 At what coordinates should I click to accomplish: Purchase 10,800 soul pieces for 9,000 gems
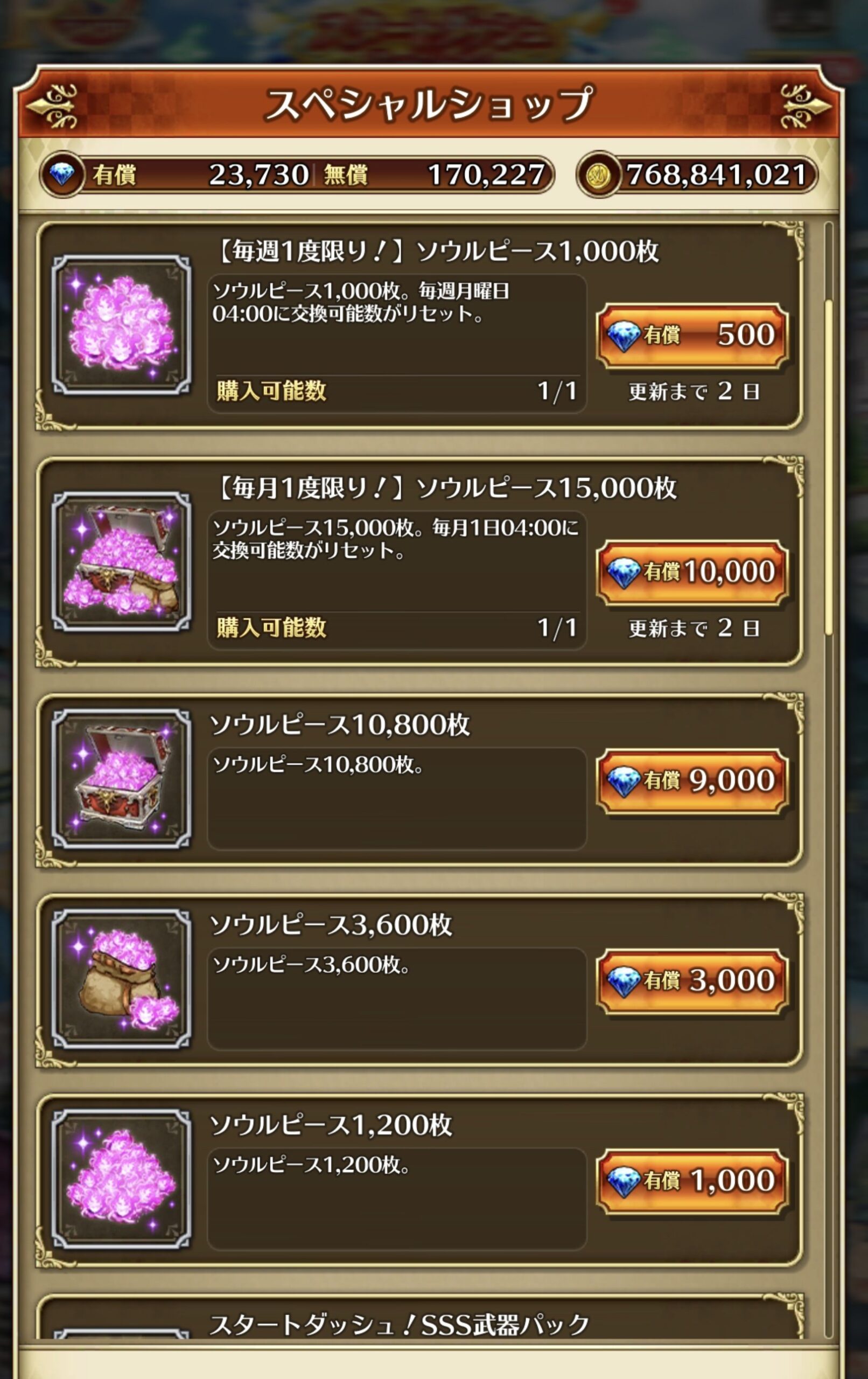click(692, 781)
